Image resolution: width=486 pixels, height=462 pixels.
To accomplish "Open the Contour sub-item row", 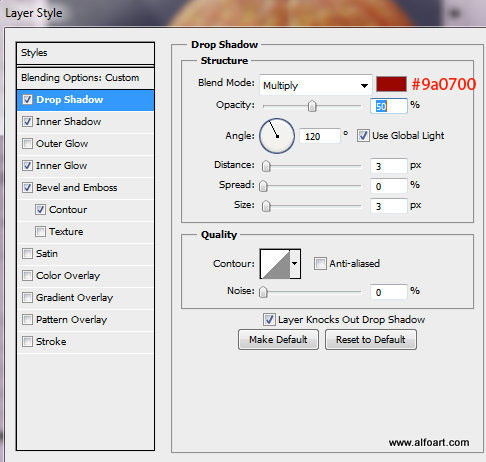I will coord(85,210).
